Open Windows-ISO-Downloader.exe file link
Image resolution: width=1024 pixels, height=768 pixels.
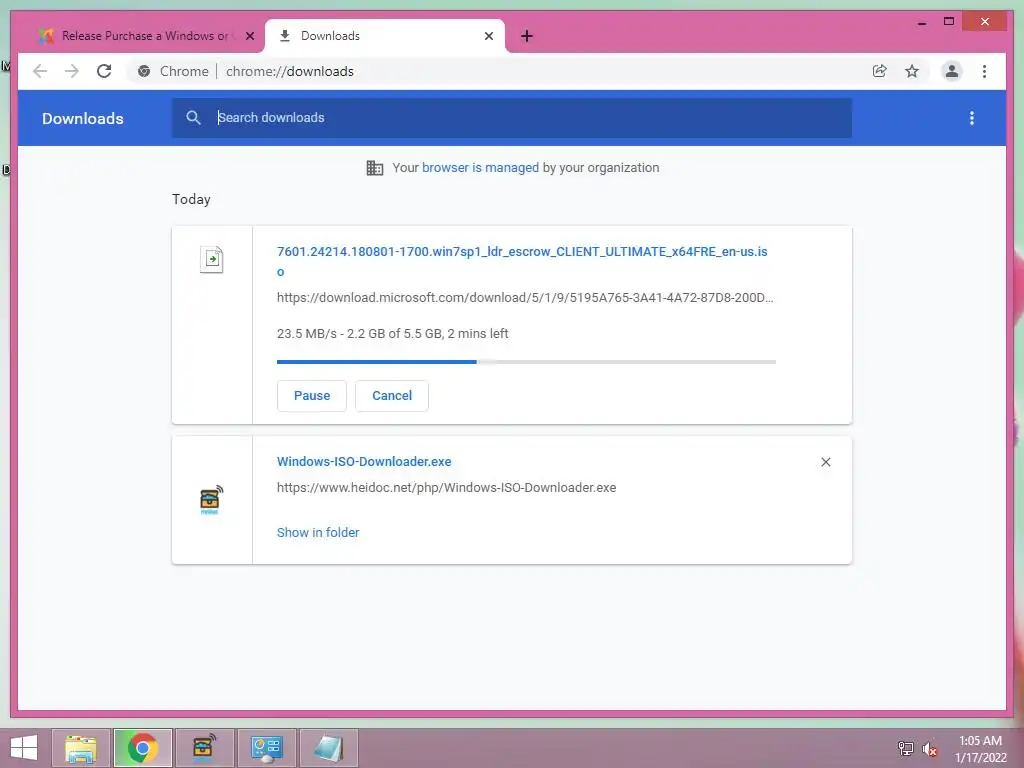(x=364, y=462)
